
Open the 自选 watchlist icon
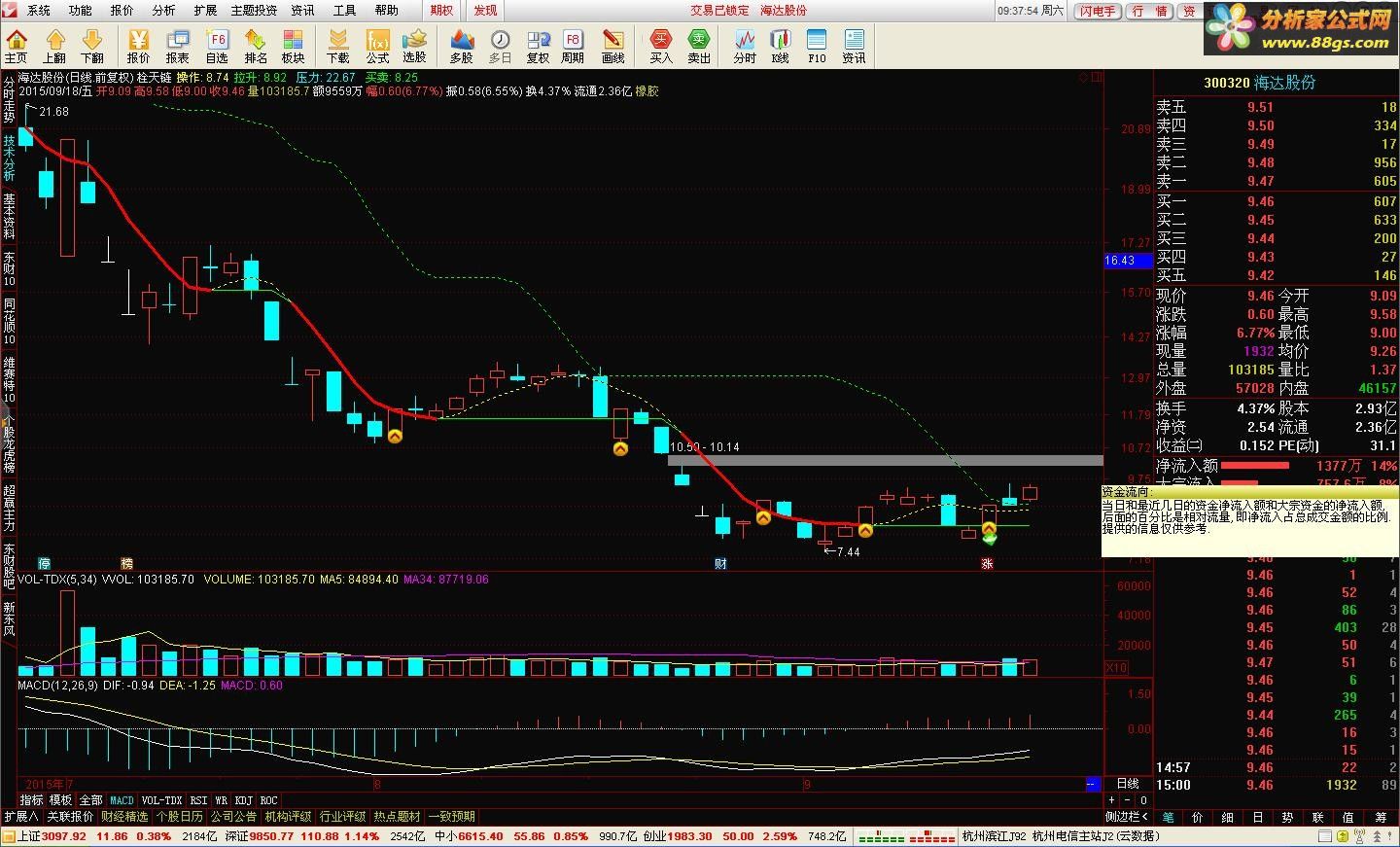217,46
